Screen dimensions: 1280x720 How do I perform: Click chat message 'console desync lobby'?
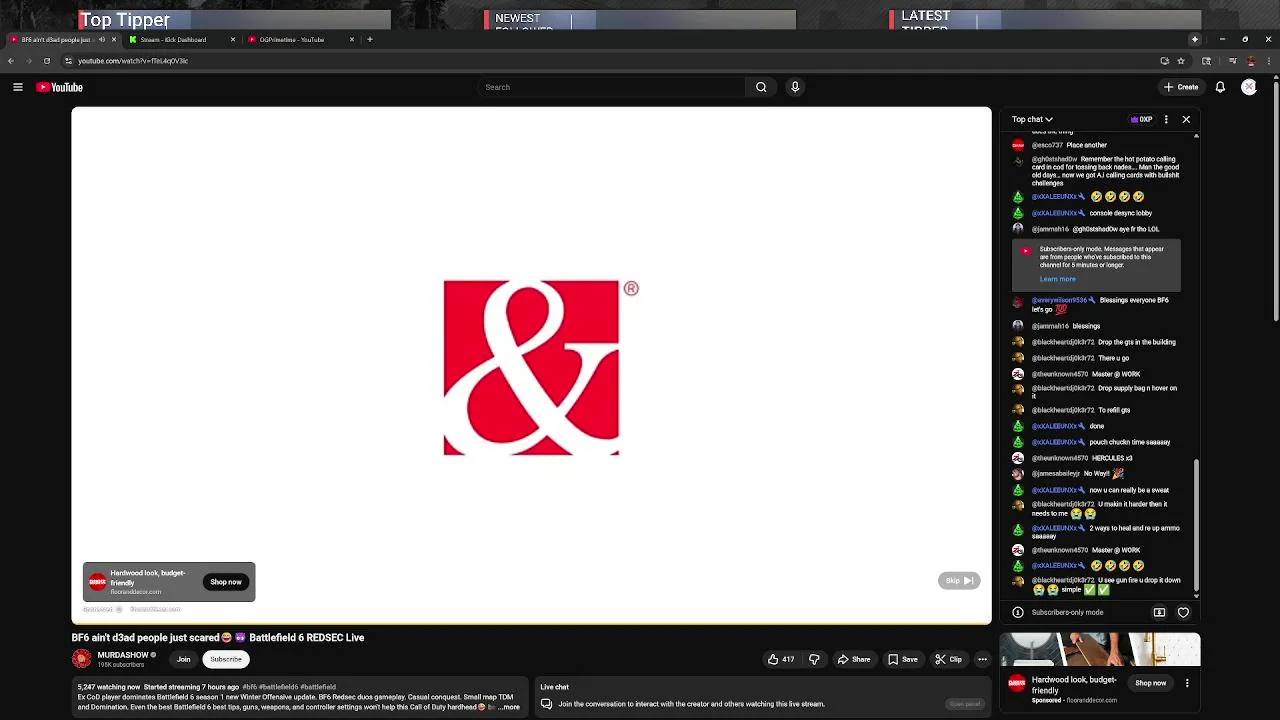click(x=1121, y=213)
